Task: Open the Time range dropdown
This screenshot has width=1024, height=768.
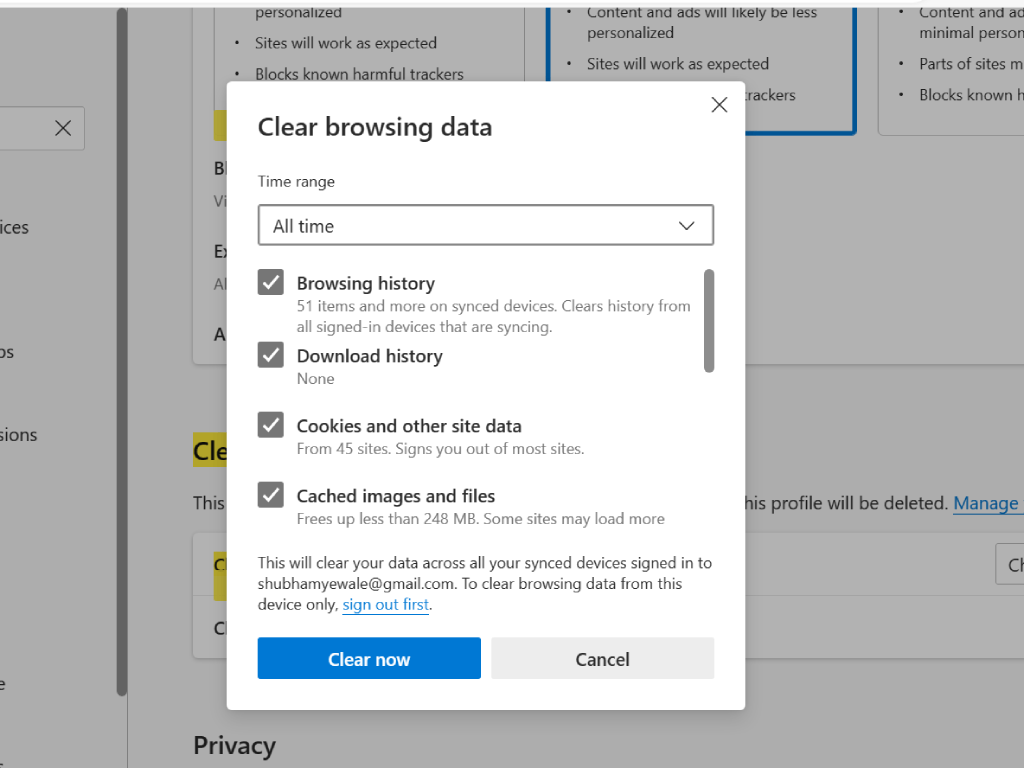Action: (485, 225)
